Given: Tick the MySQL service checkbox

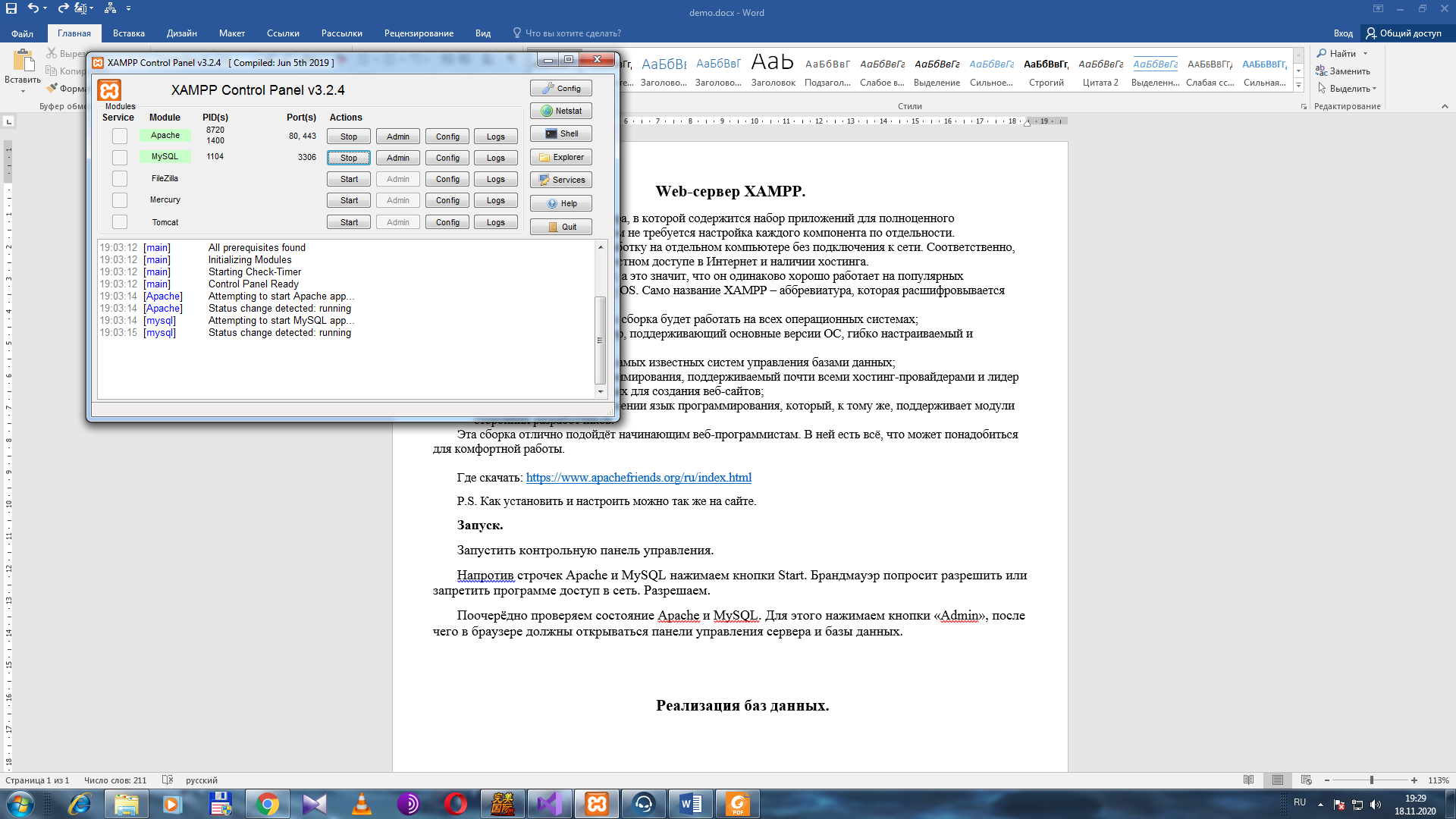Looking at the screenshot, I should pos(120,157).
